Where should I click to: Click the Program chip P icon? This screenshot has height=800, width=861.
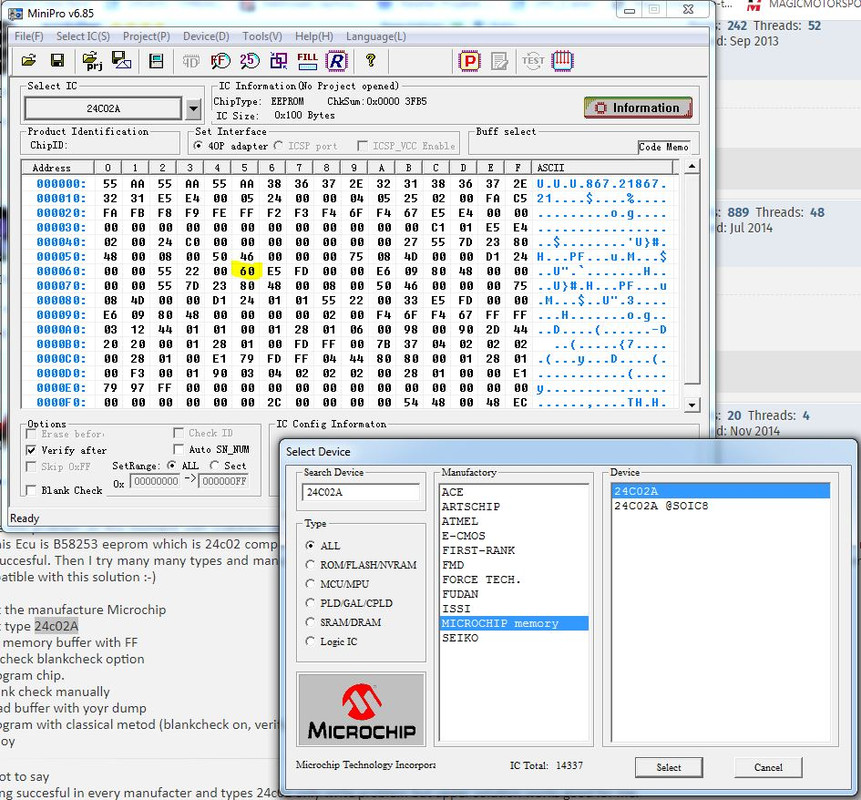pos(469,61)
